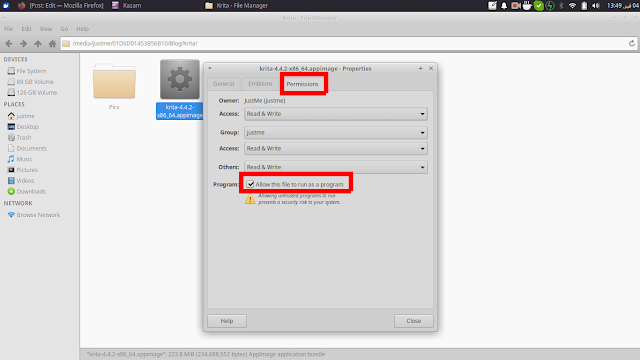Switch to Kazam taskbar item
This screenshot has height=360, width=640.
(x=127, y=5)
